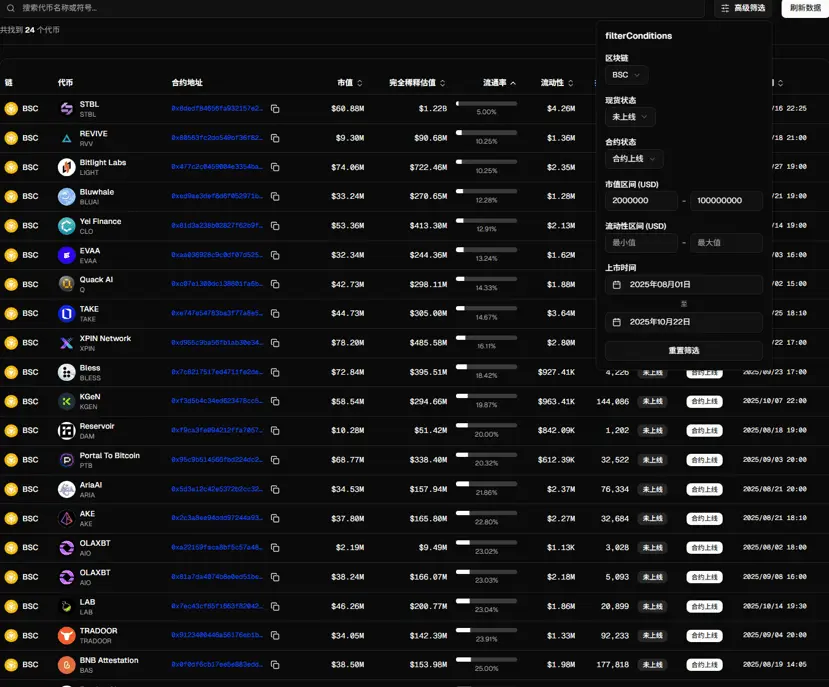
Task: Click AriaAI 合约上线 status badge
Action: tap(704, 489)
